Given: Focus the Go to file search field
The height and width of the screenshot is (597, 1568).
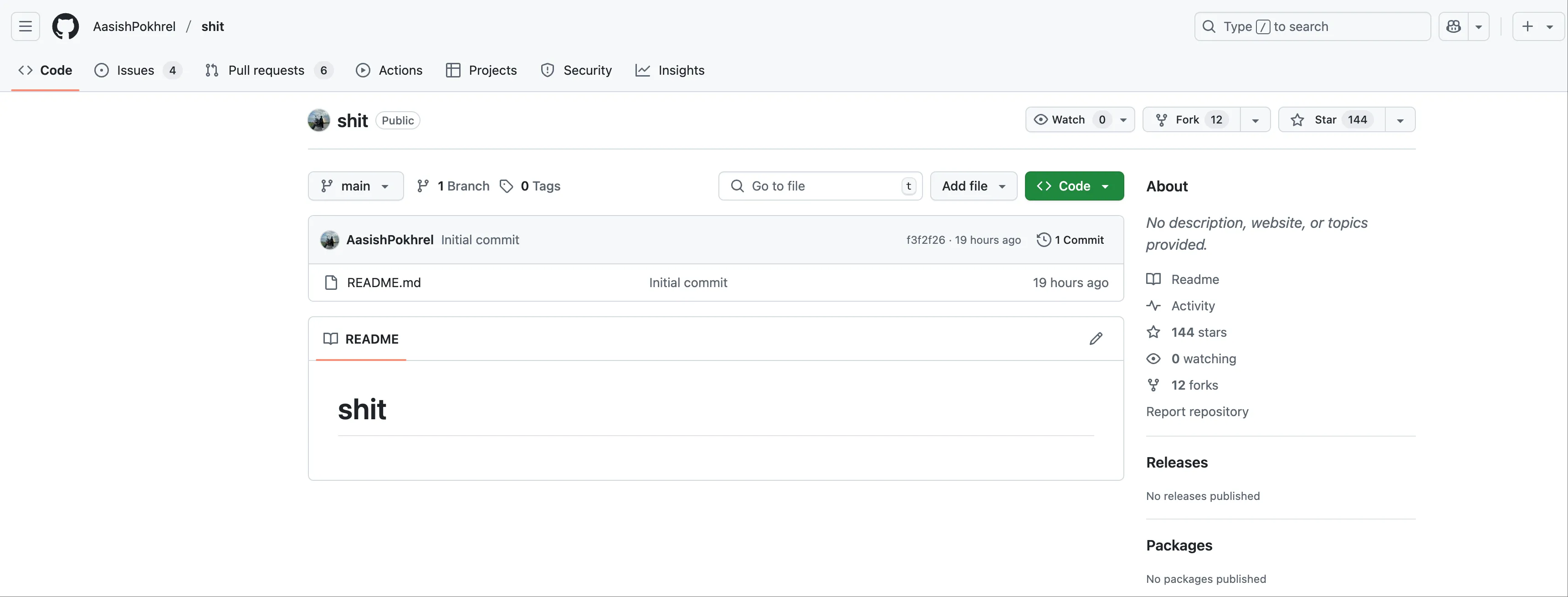Looking at the screenshot, I should (820, 186).
